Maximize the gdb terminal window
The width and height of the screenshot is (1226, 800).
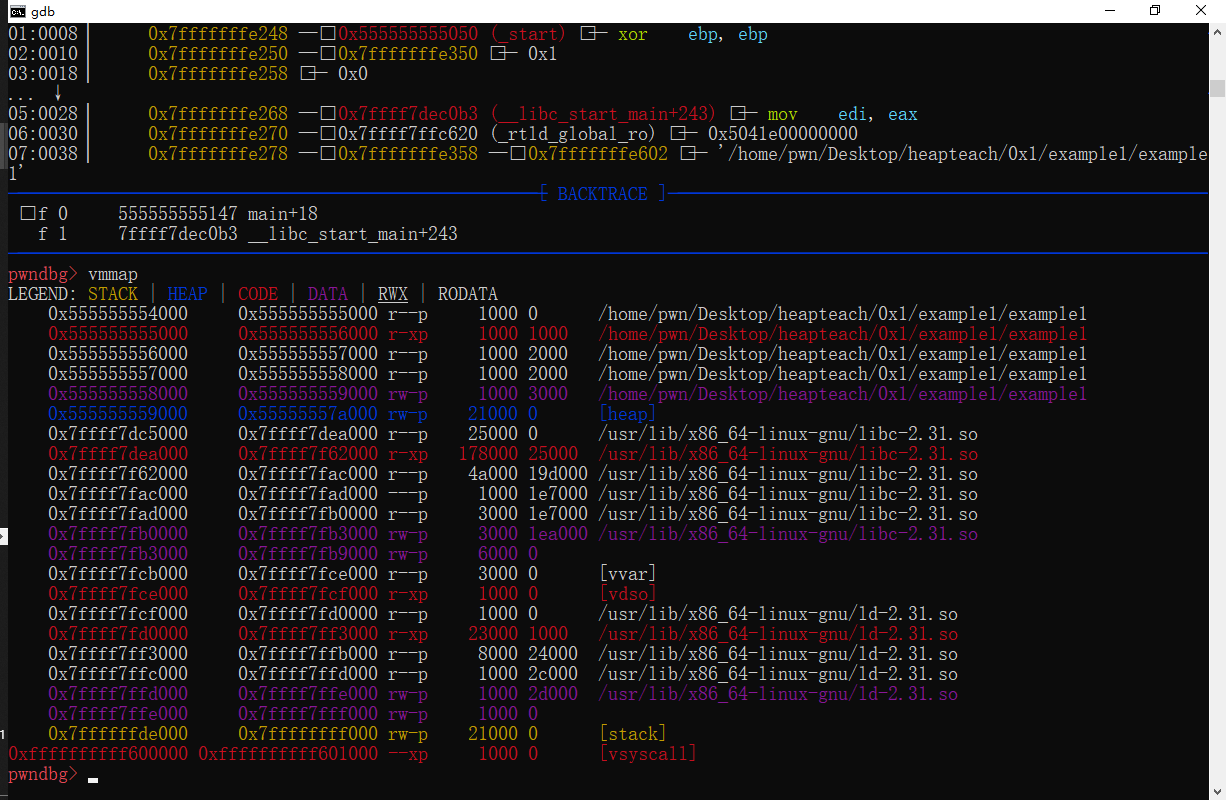coord(1155,12)
